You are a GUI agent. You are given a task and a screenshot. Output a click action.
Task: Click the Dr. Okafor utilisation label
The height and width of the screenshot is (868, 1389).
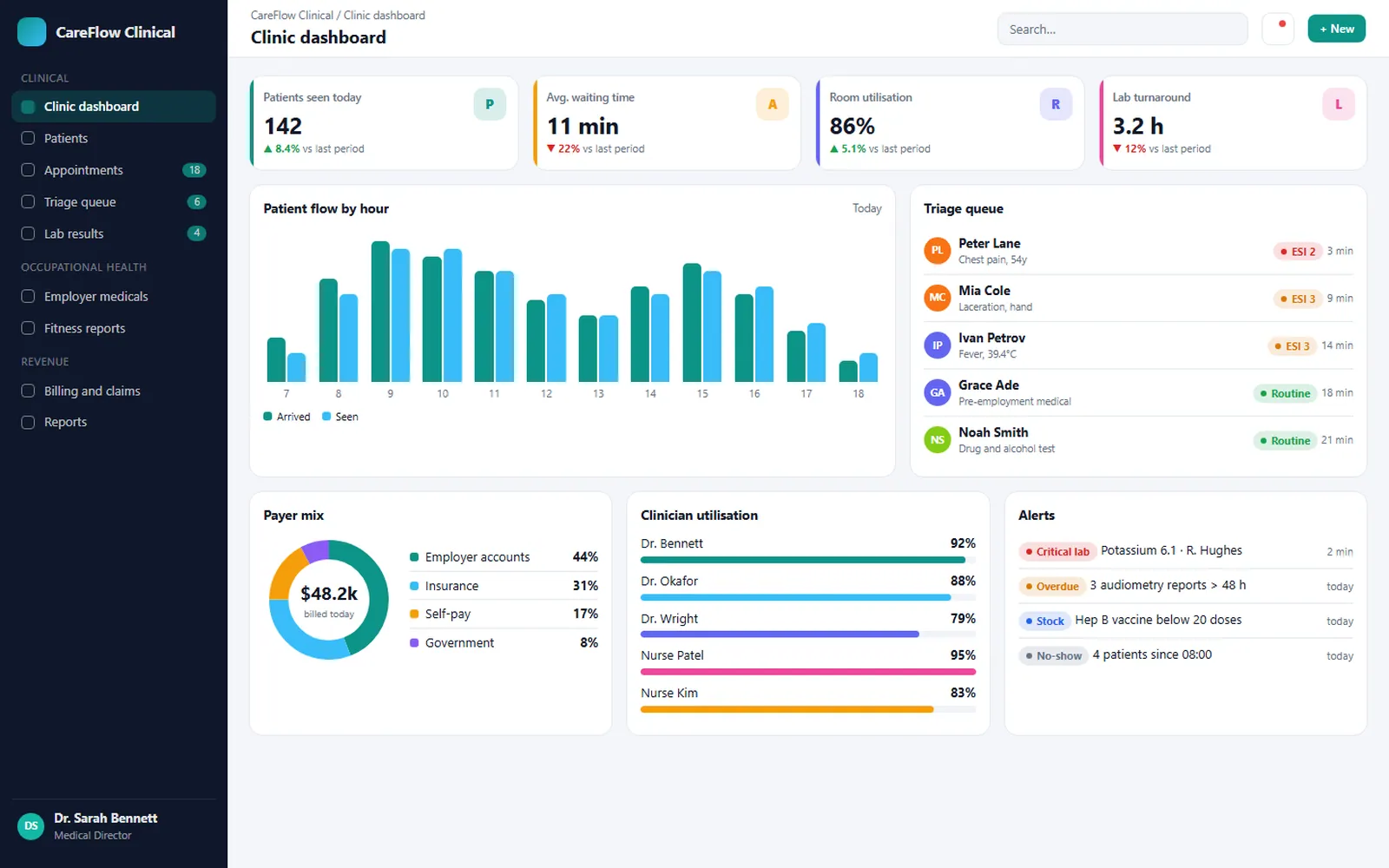pyautogui.click(x=669, y=581)
